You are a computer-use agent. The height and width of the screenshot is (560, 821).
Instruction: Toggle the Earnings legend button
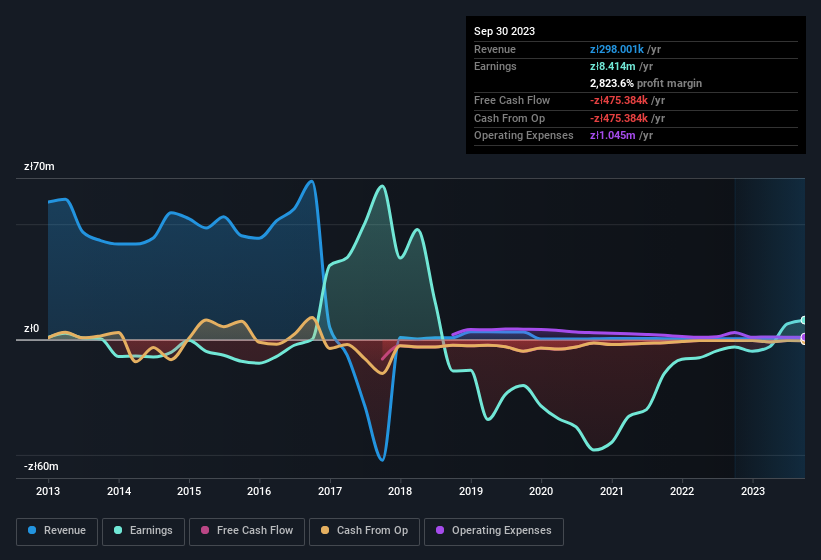[143, 531]
